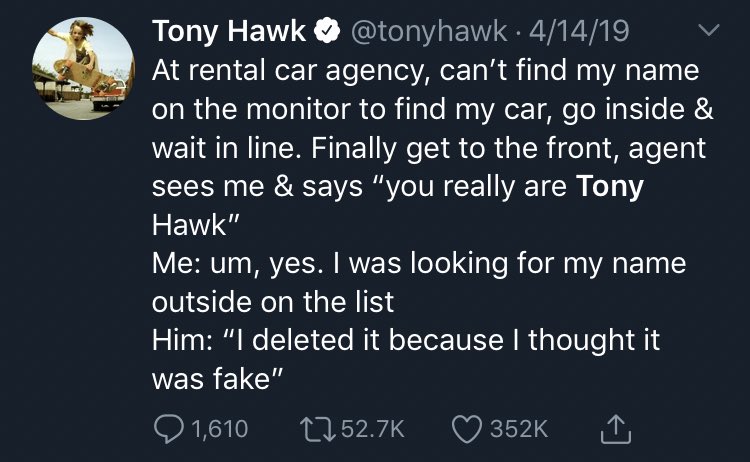750x462 pixels.
Task: View the 1,610 replies count
Action: click(x=220, y=429)
